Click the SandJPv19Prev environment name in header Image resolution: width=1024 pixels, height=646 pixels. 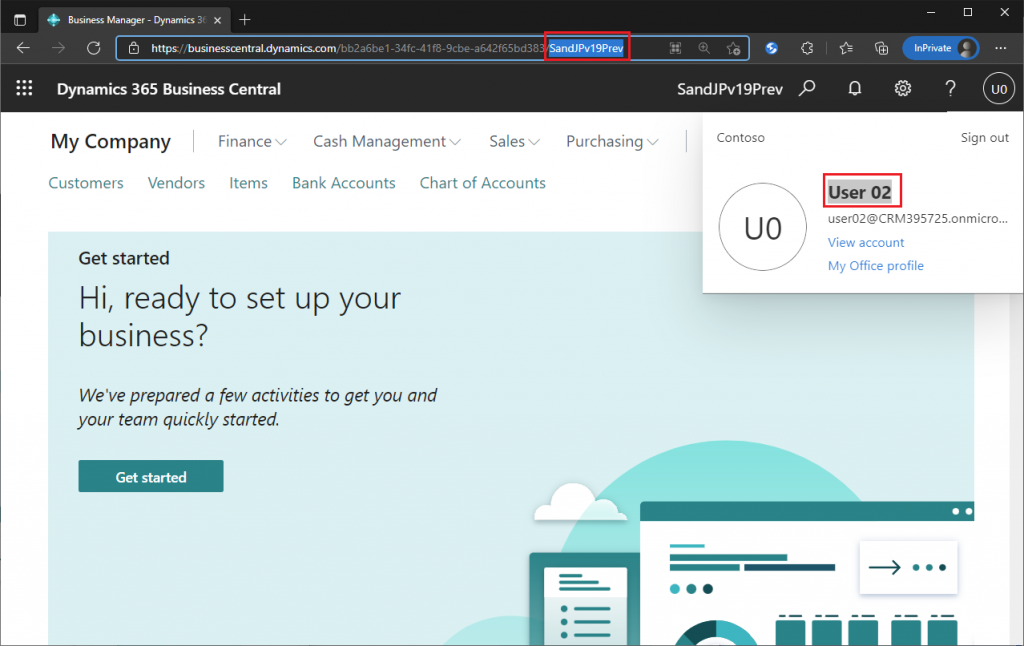pos(729,89)
